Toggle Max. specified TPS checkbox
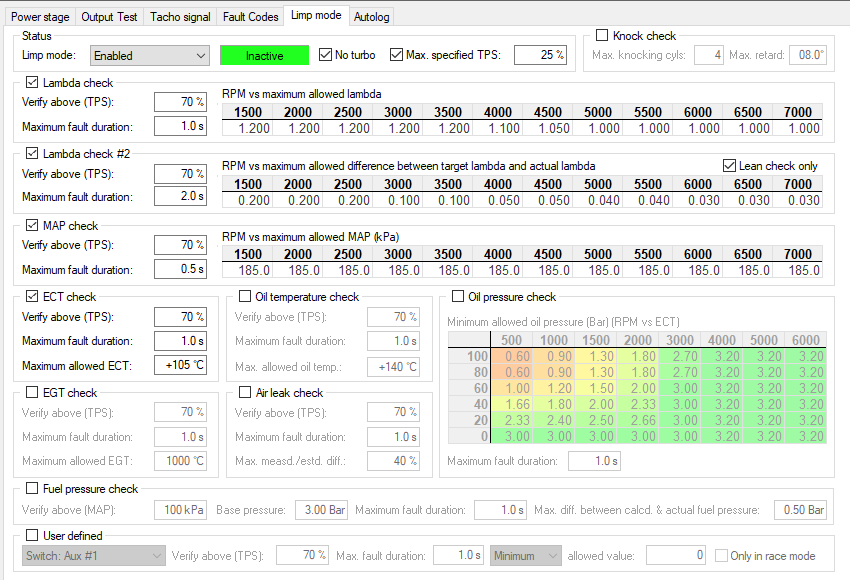This screenshot has width=850, height=580. (x=396, y=55)
